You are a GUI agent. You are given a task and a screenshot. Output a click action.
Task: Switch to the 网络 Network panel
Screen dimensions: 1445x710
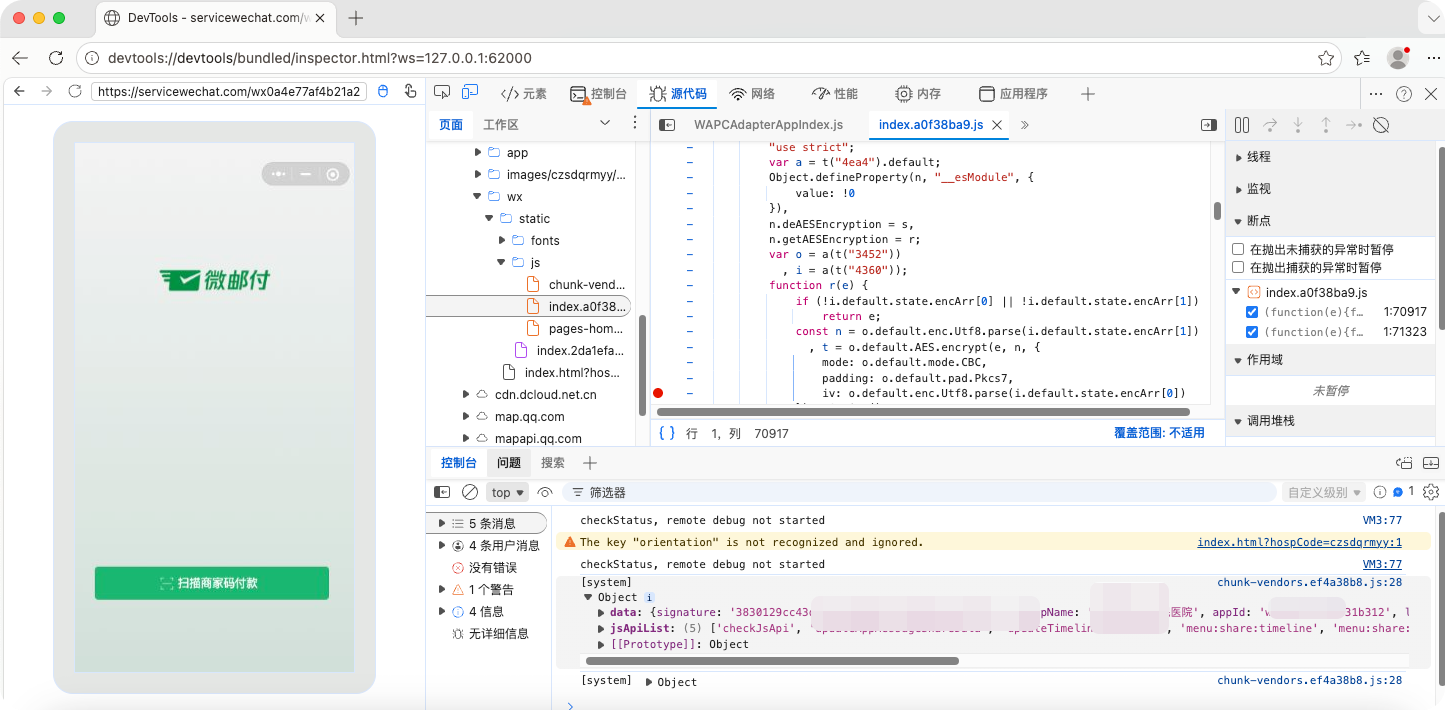pos(752,94)
